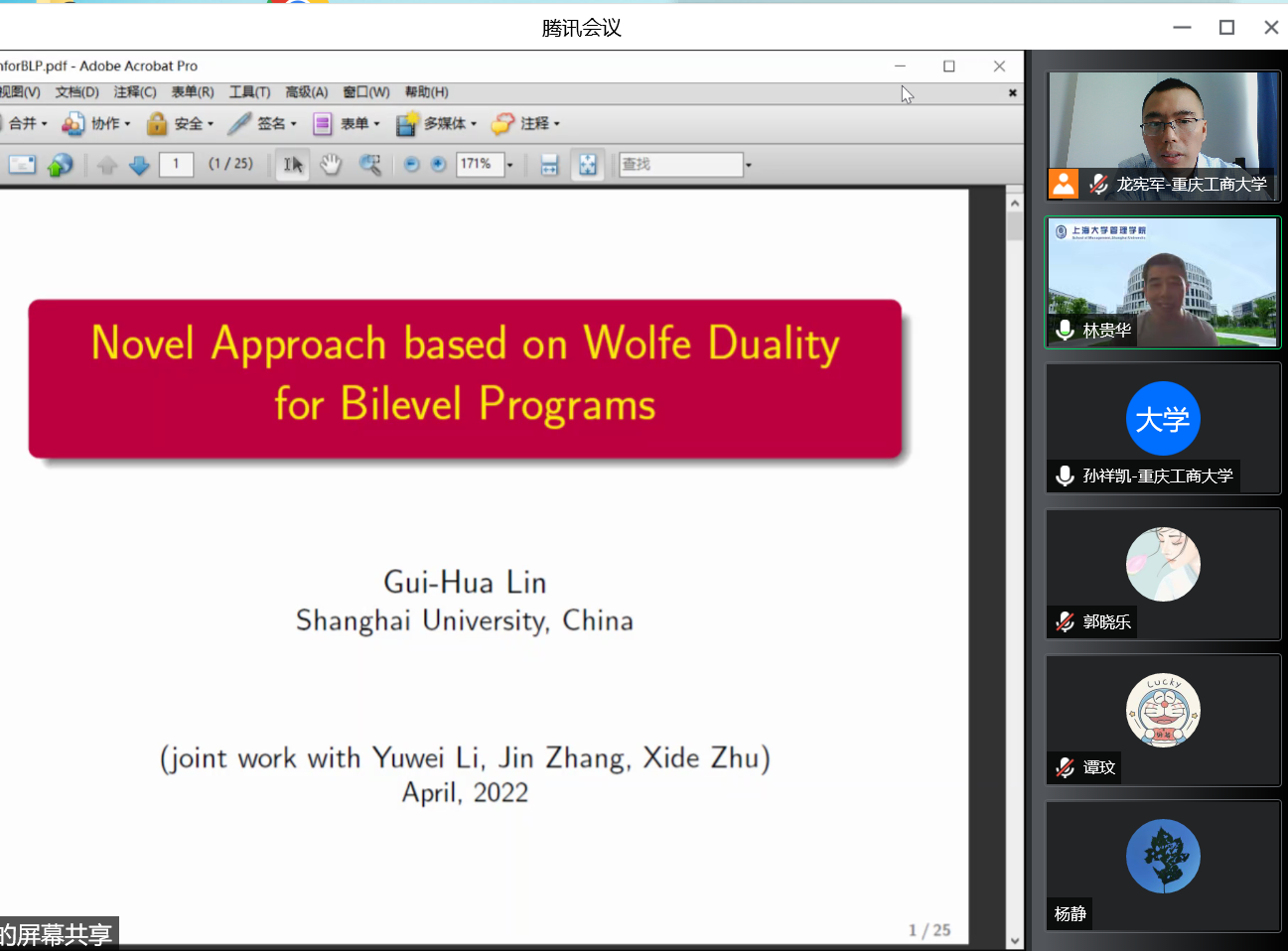The width and height of the screenshot is (1288, 951).
Task: Click the fit full page icon
Action: [x=588, y=165]
